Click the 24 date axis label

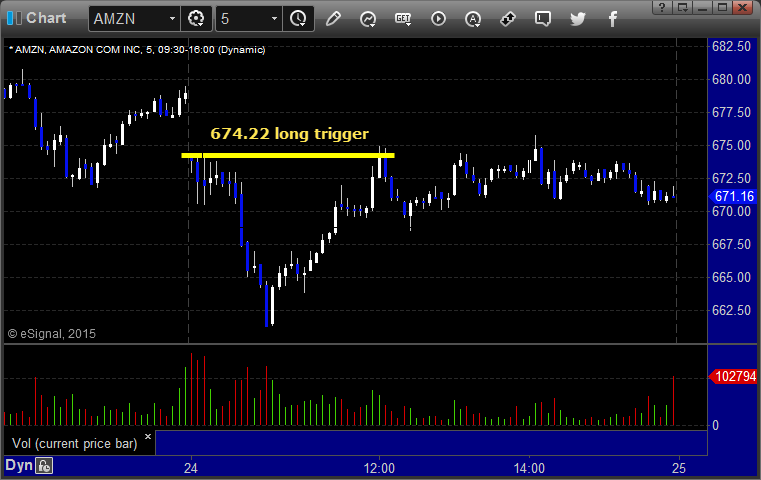(x=191, y=468)
